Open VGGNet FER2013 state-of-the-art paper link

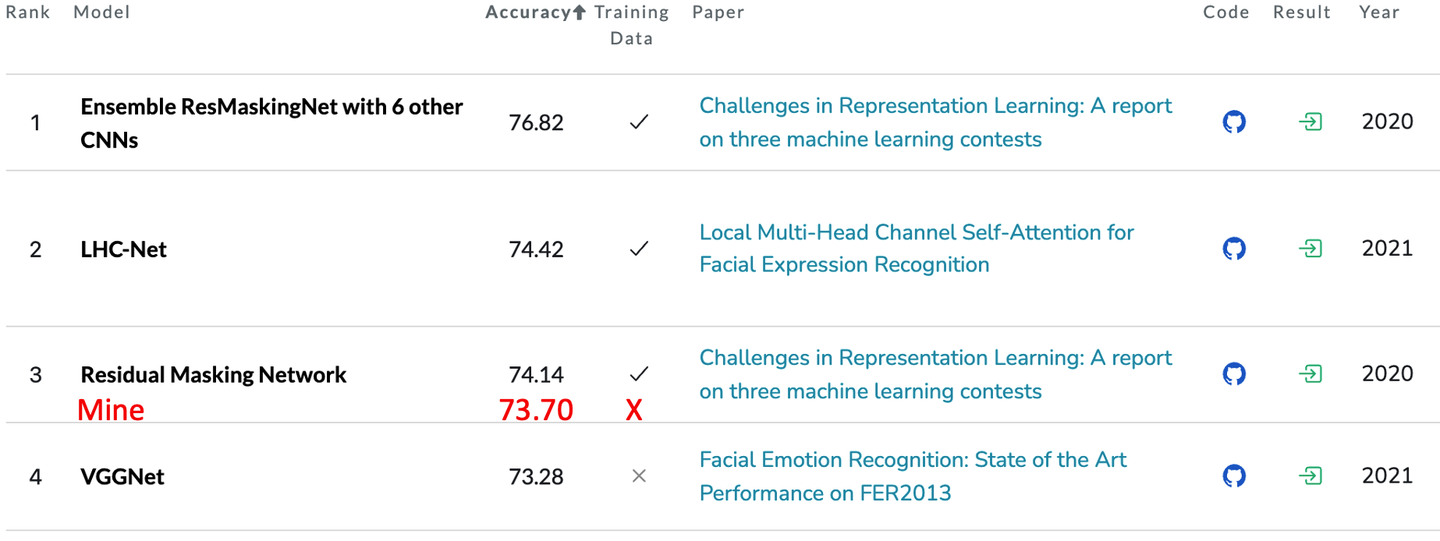[x=912, y=476]
